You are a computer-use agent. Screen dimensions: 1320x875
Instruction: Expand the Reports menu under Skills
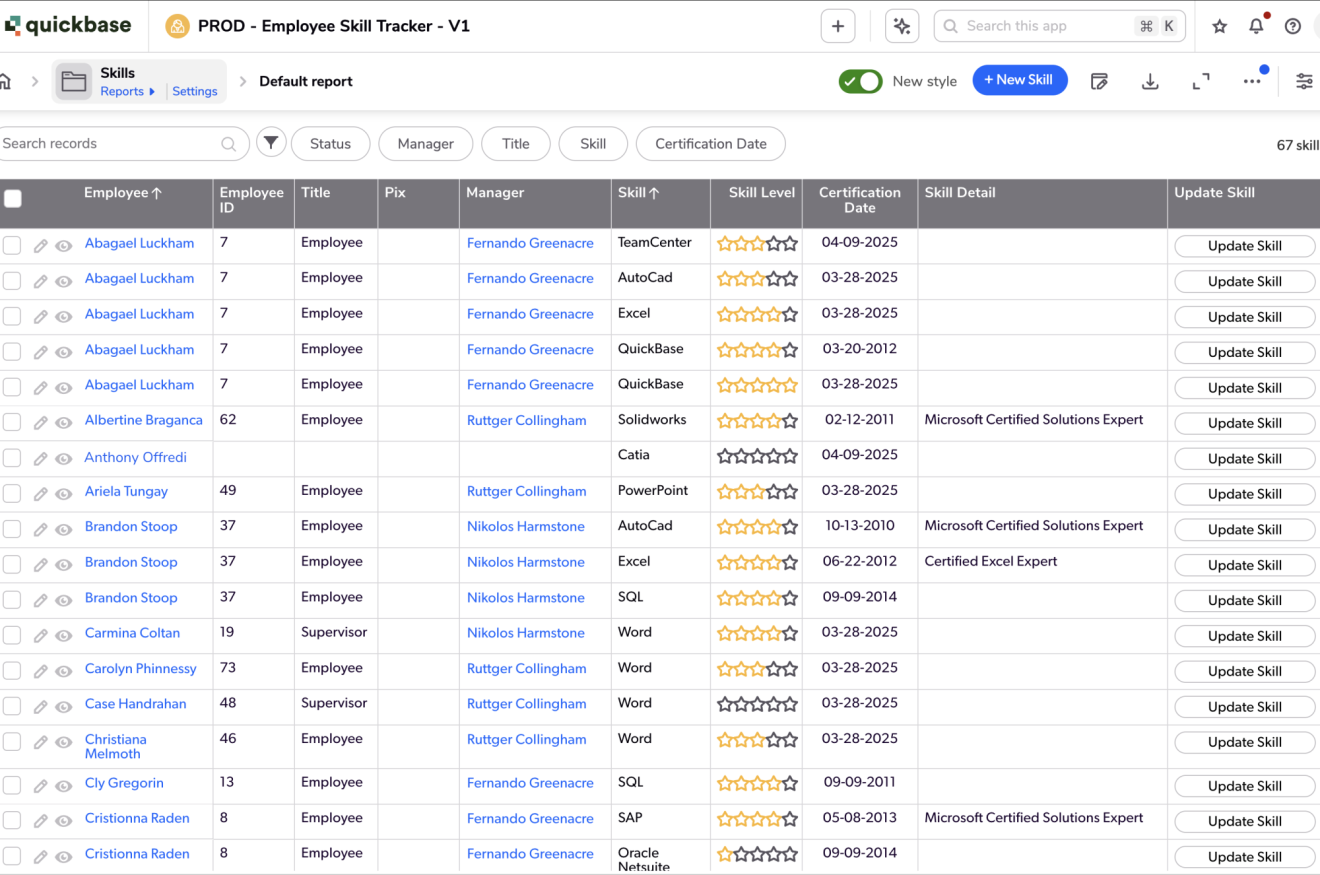tap(127, 91)
